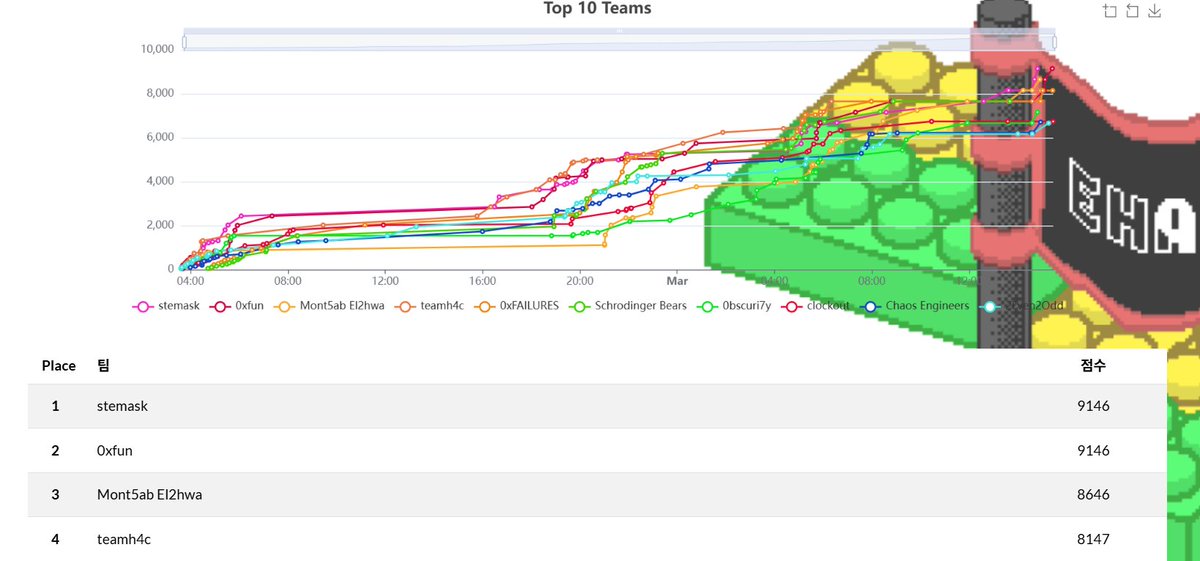Grab the right handle of data zoom slider
Viewport: 1200px width, 561px height.
(1055, 41)
